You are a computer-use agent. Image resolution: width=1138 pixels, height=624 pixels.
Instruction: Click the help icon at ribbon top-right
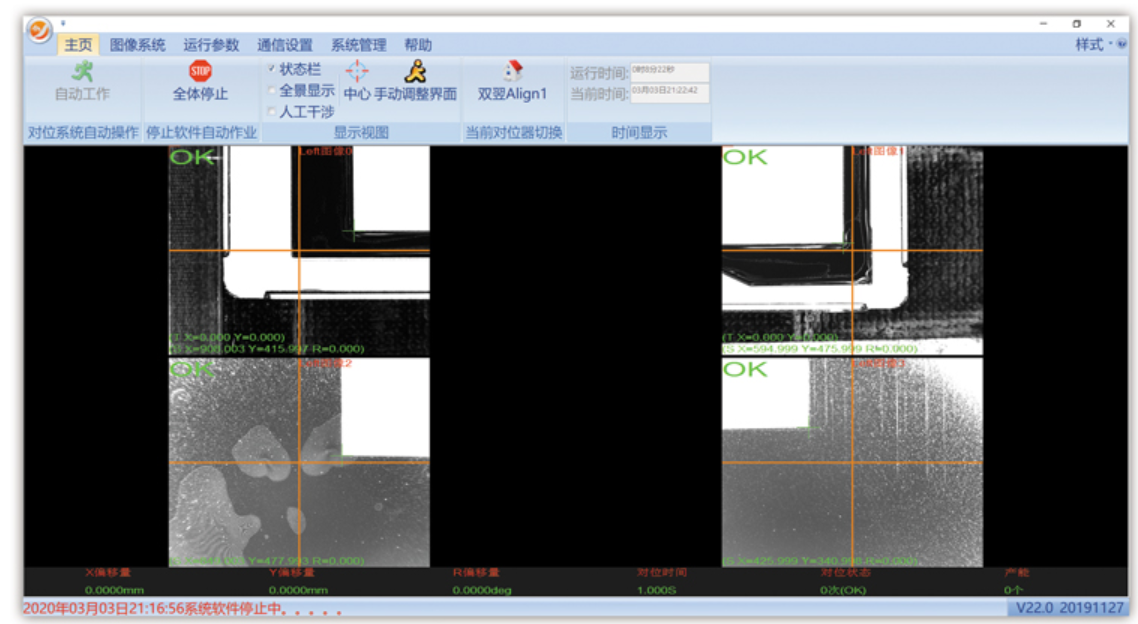(x=1122, y=45)
